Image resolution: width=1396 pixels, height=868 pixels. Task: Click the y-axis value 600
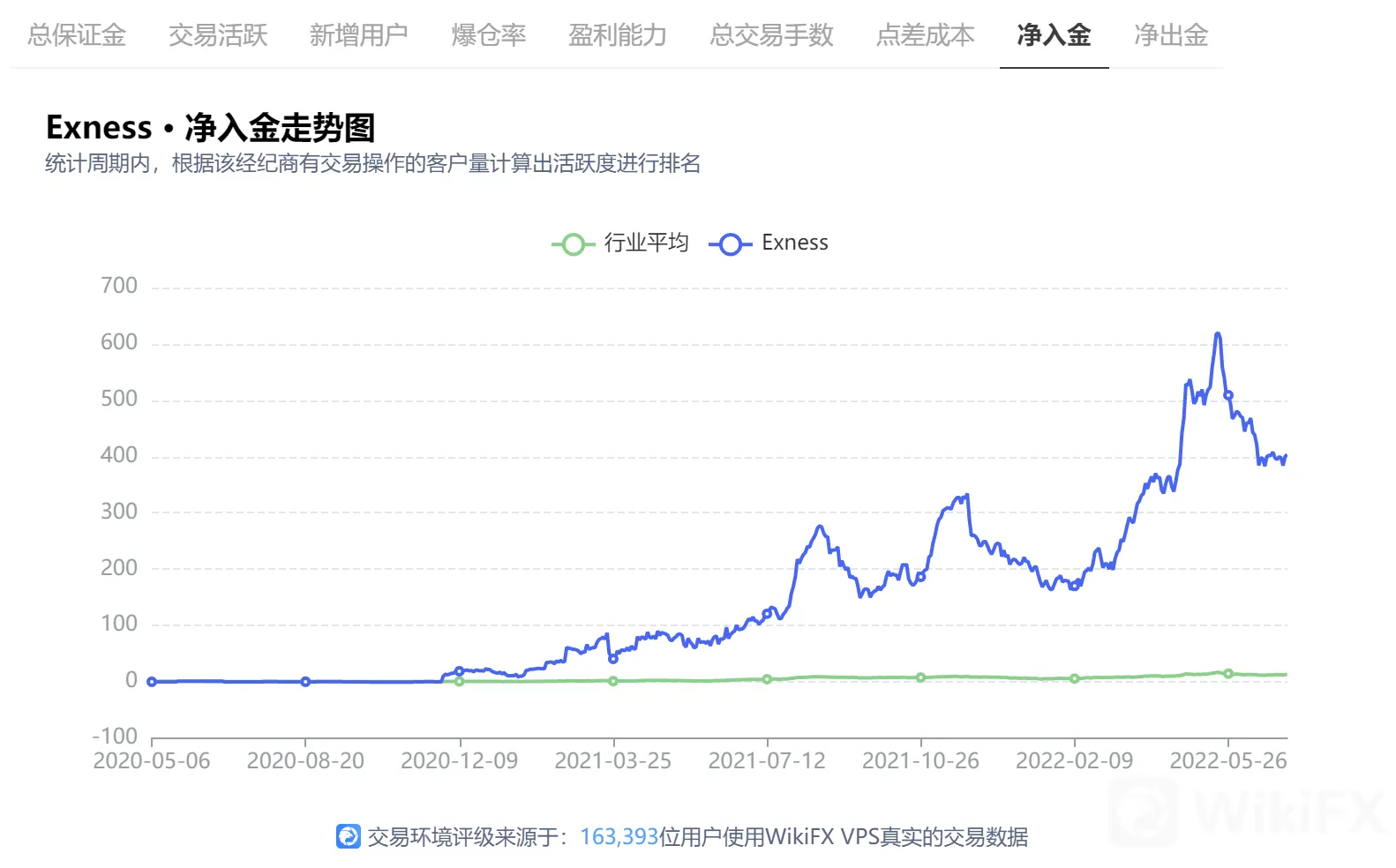click(119, 342)
